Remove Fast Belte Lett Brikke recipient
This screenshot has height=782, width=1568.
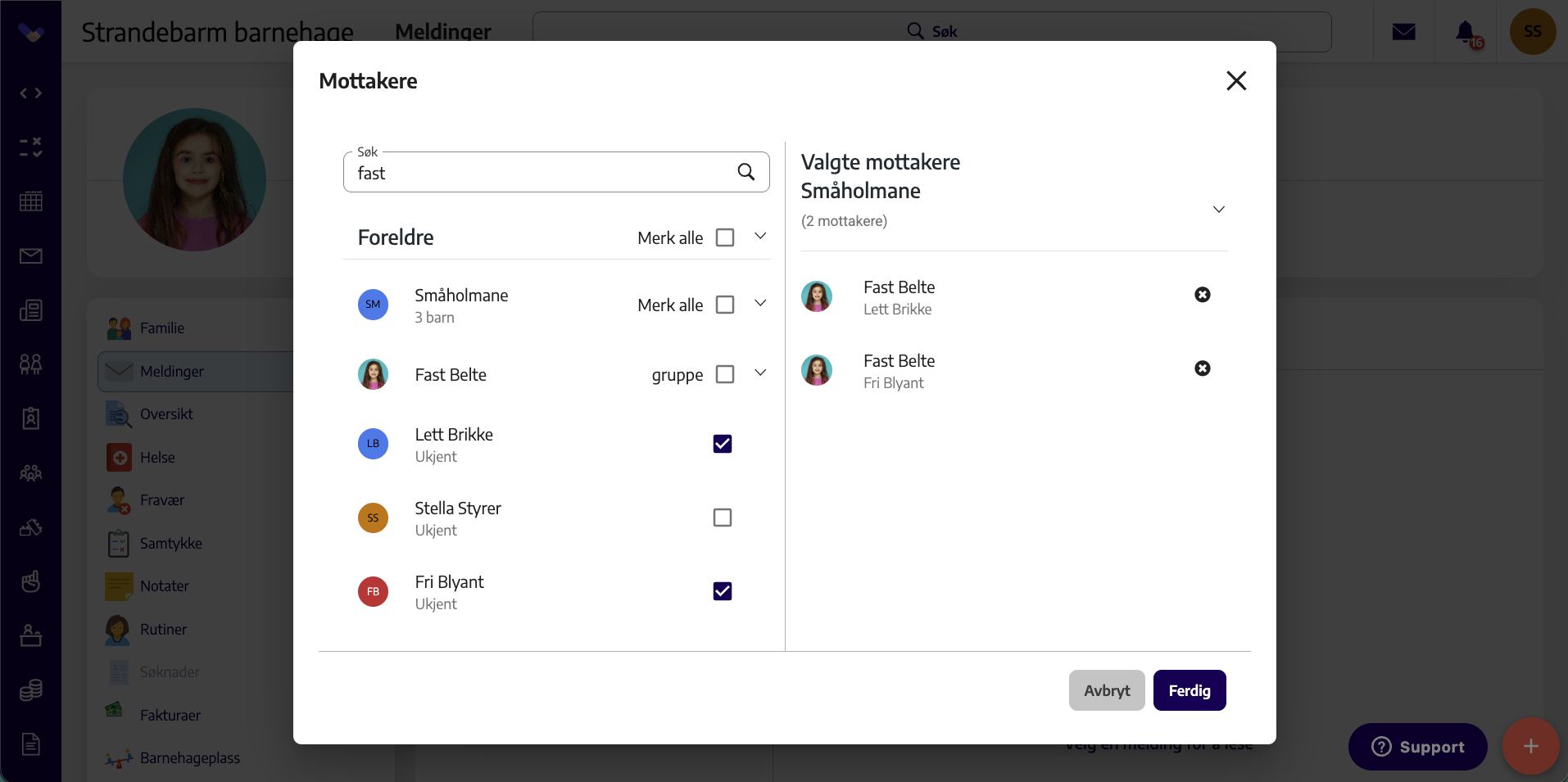click(1202, 295)
